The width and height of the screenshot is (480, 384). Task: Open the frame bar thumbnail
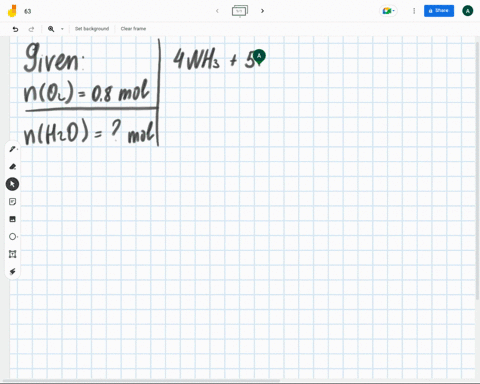click(240, 11)
